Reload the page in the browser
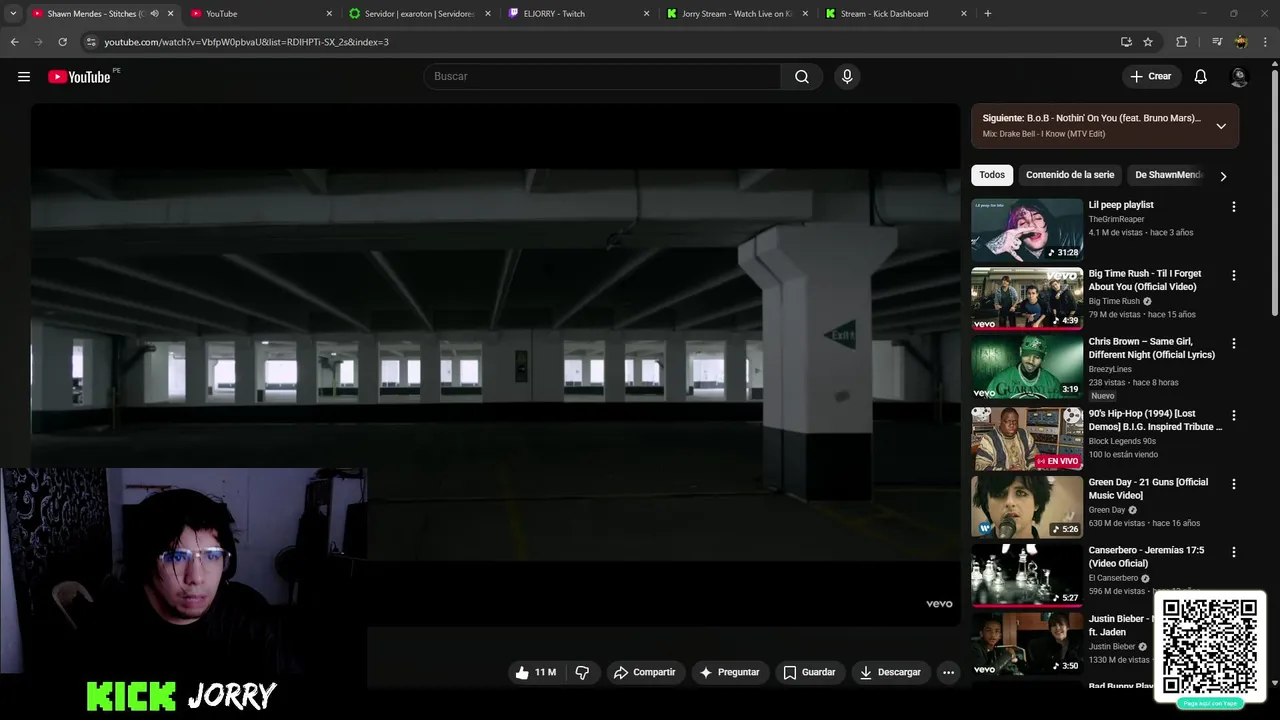This screenshot has width=1280, height=720. 62,42
